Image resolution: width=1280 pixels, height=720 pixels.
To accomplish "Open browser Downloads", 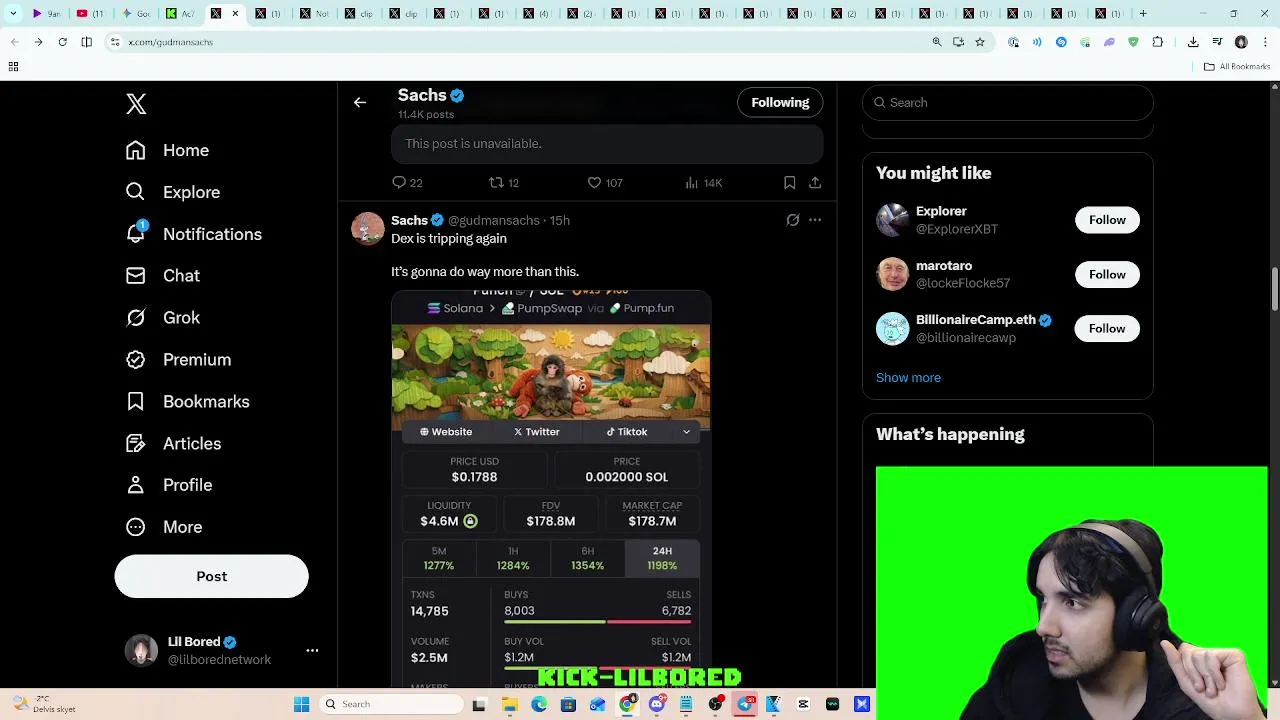I will [1193, 42].
